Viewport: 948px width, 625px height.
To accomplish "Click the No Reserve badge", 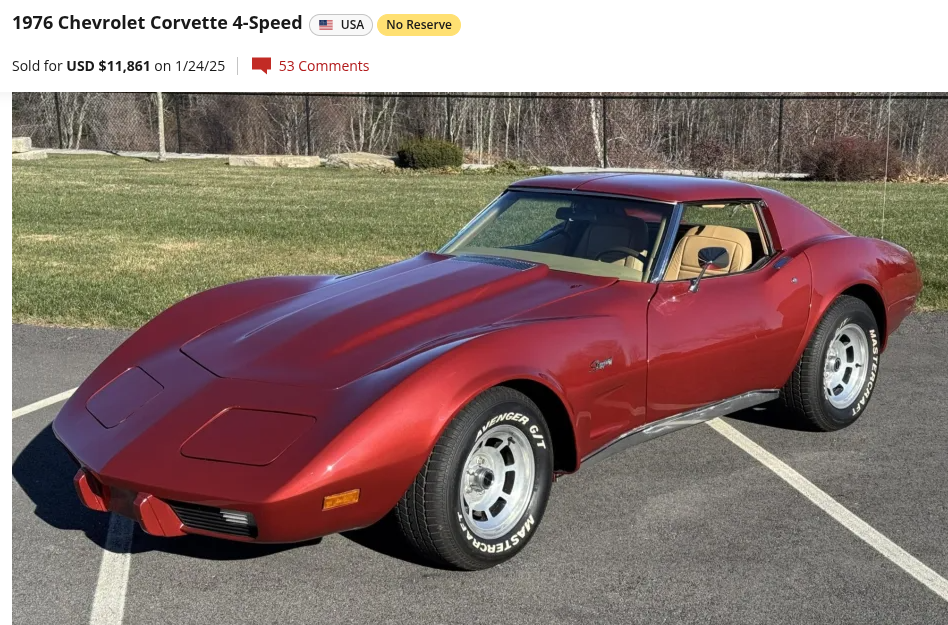I will click(x=419, y=25).
